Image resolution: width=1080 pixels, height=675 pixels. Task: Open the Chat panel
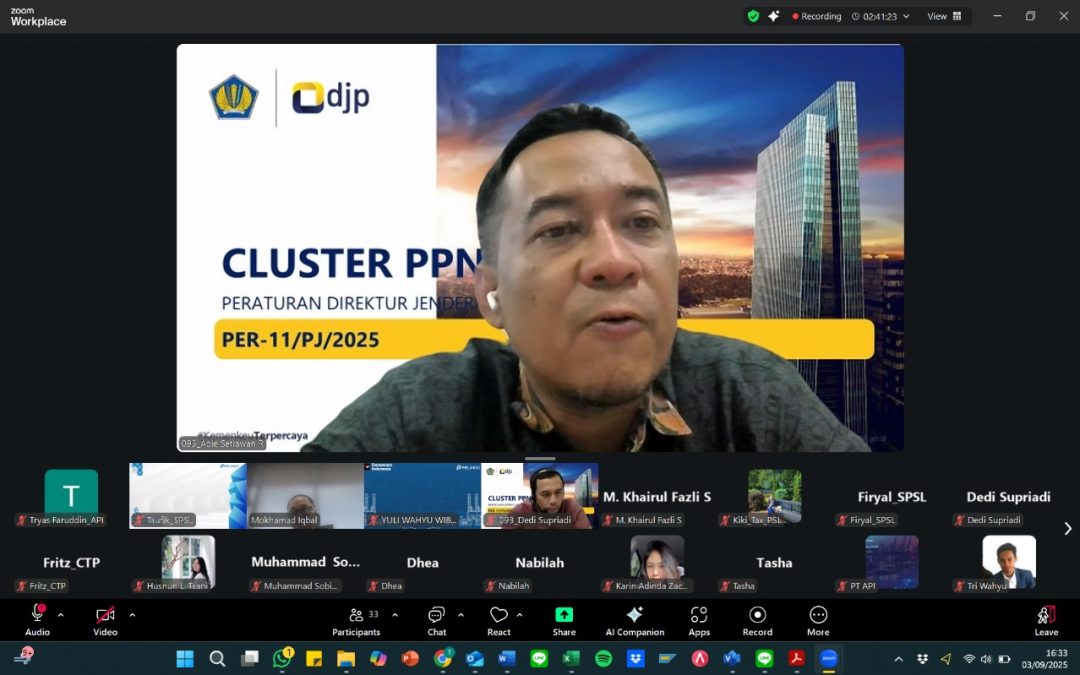(437, 620)
